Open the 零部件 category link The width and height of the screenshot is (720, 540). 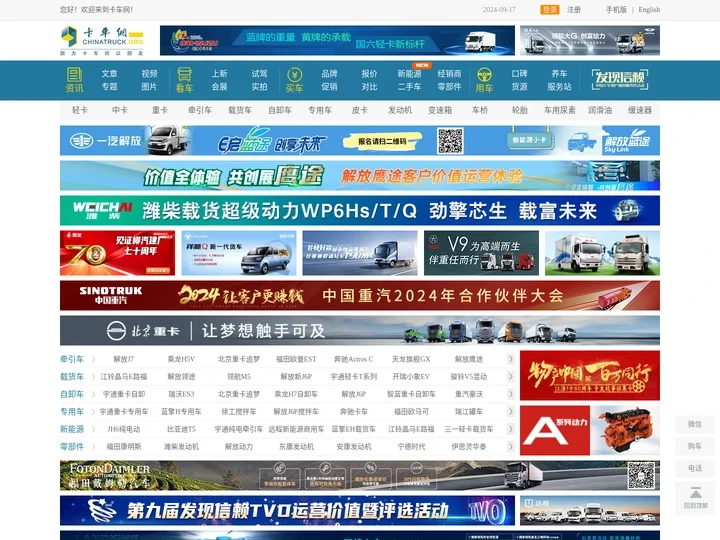pos(72,446)
